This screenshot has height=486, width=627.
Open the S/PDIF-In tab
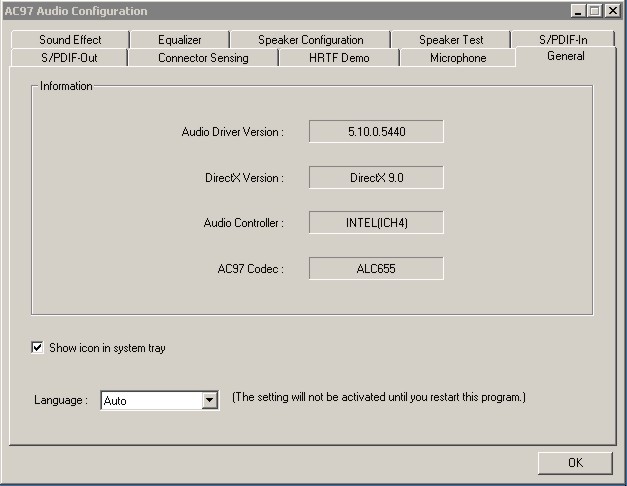[x=563, y=40]
